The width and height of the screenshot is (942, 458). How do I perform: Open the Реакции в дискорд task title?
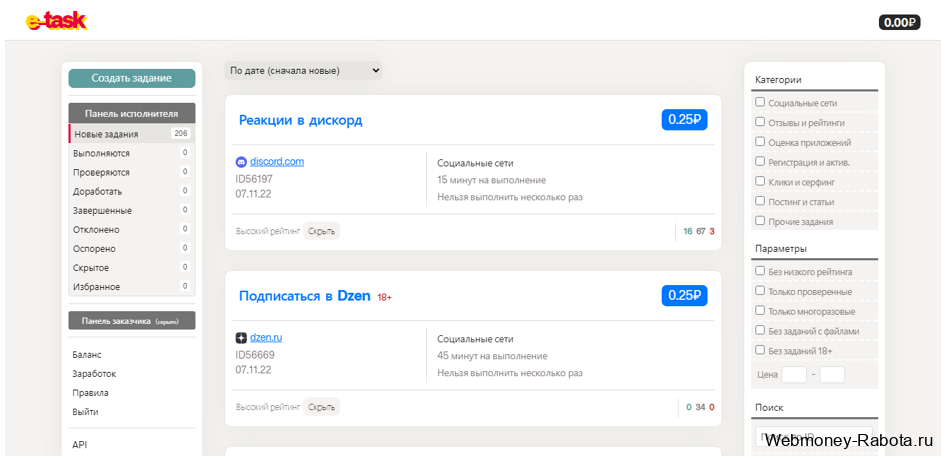[300, 120]
